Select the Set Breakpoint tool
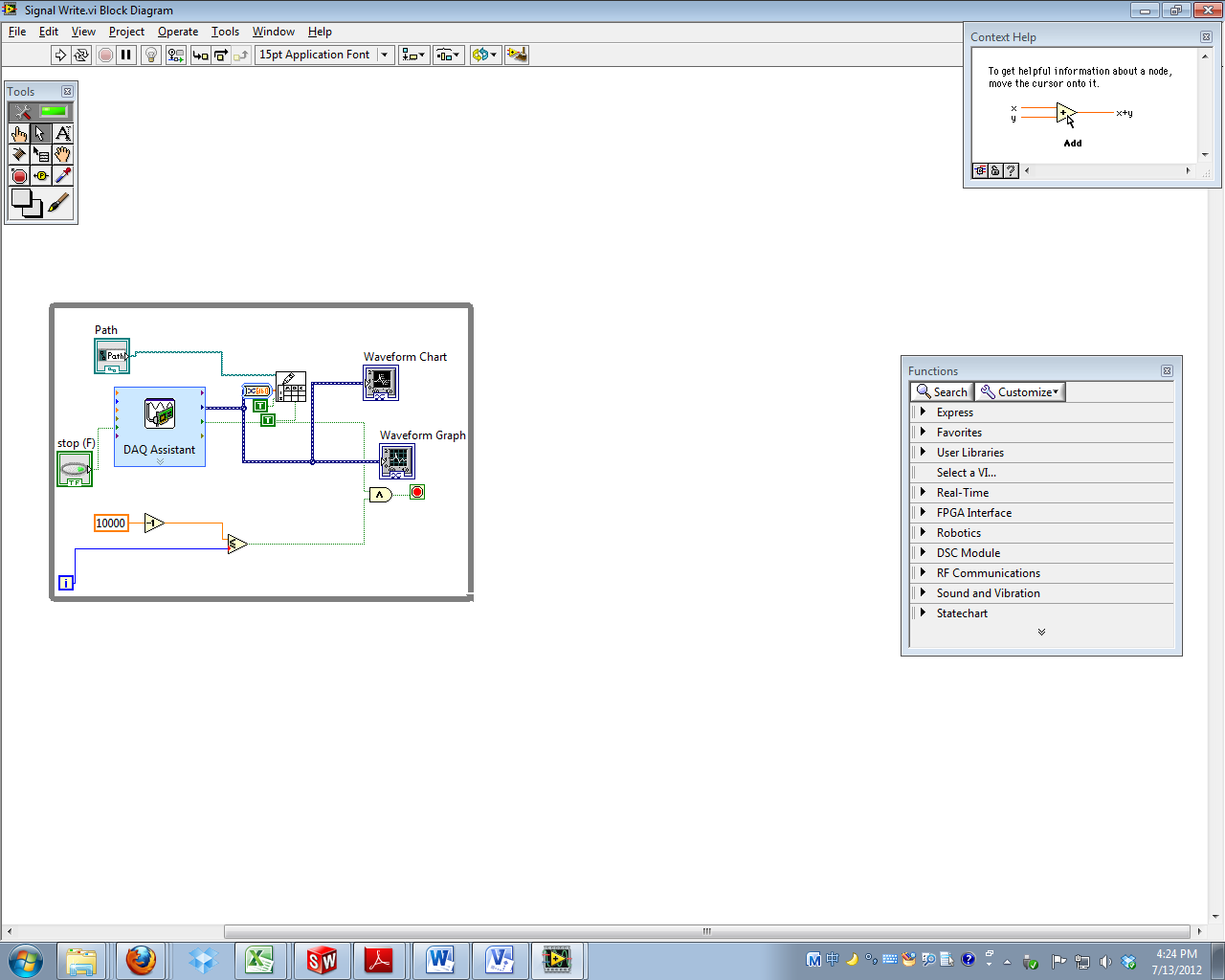This screenshot has width=1225, height=980. click(x=19, y=175)
